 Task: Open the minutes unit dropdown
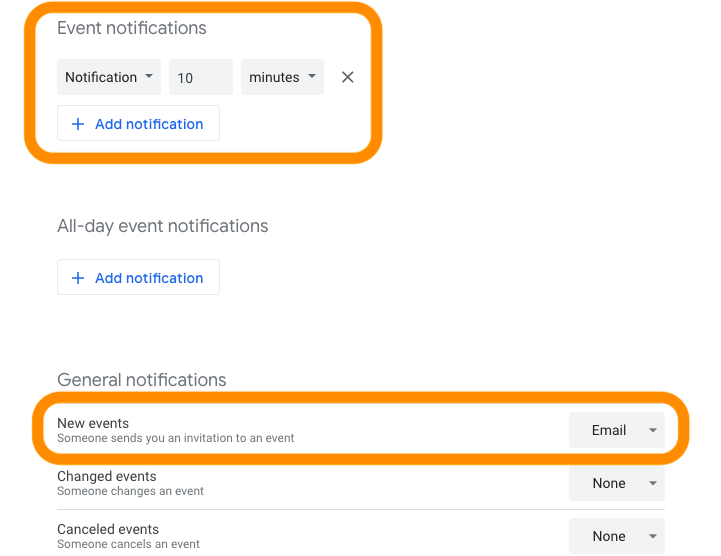(x=282, y=77)
